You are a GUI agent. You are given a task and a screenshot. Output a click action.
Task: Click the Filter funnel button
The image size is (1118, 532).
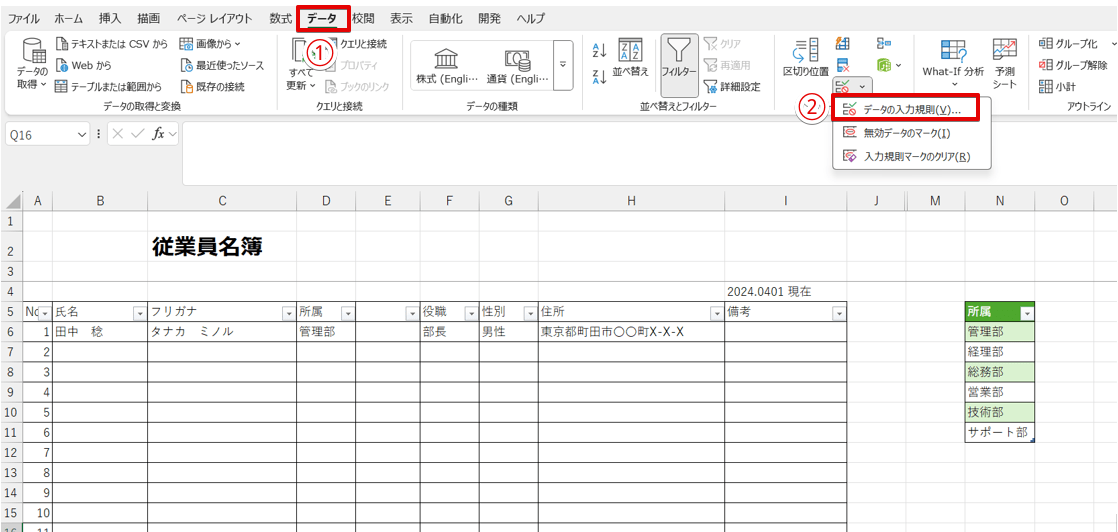(x=679, y=62)
